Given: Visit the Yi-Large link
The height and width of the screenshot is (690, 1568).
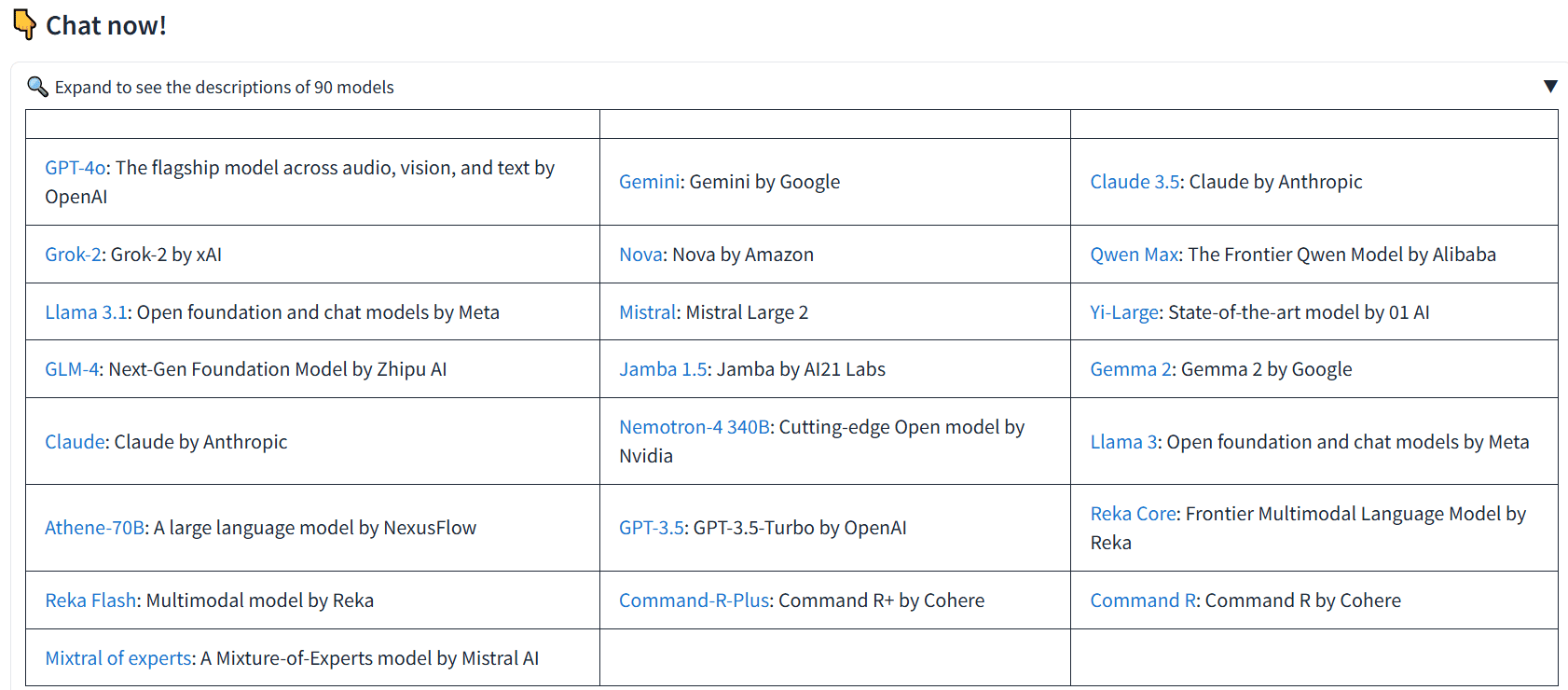Looking at the screenshot, I should point(1124,312).
